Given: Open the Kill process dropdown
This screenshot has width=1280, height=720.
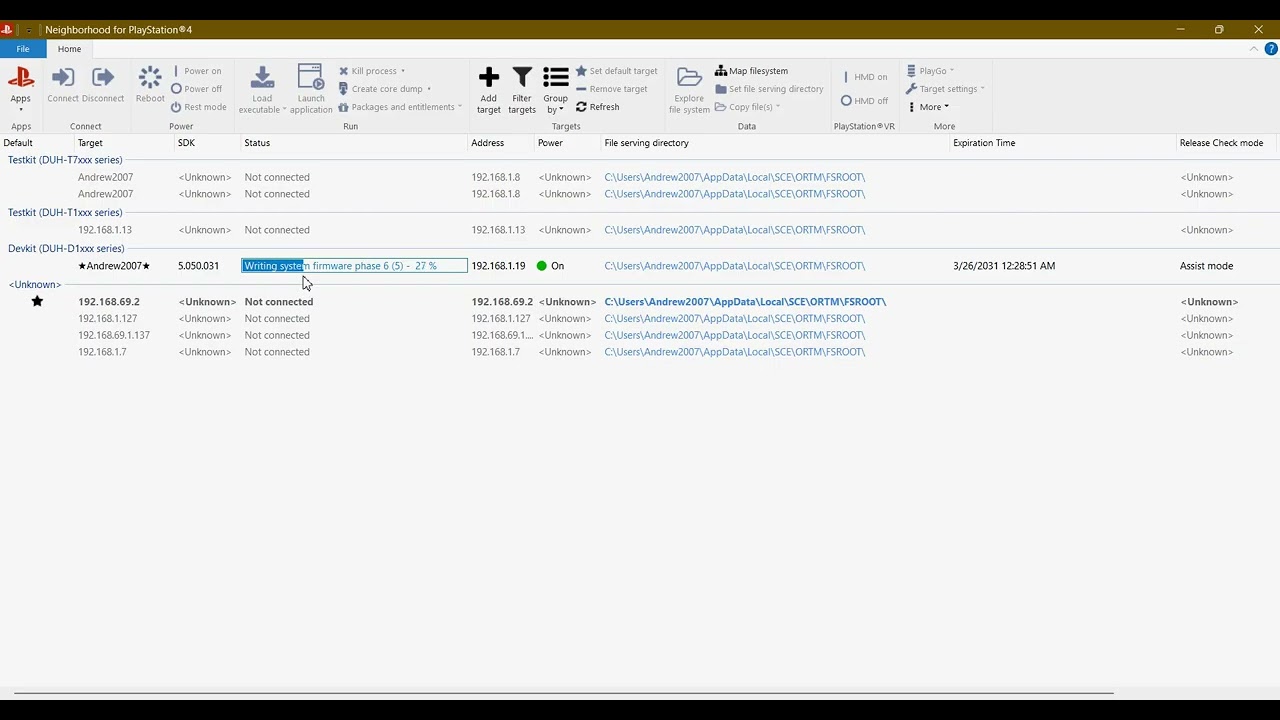Looking at the screenshot, I should (372, 71).
